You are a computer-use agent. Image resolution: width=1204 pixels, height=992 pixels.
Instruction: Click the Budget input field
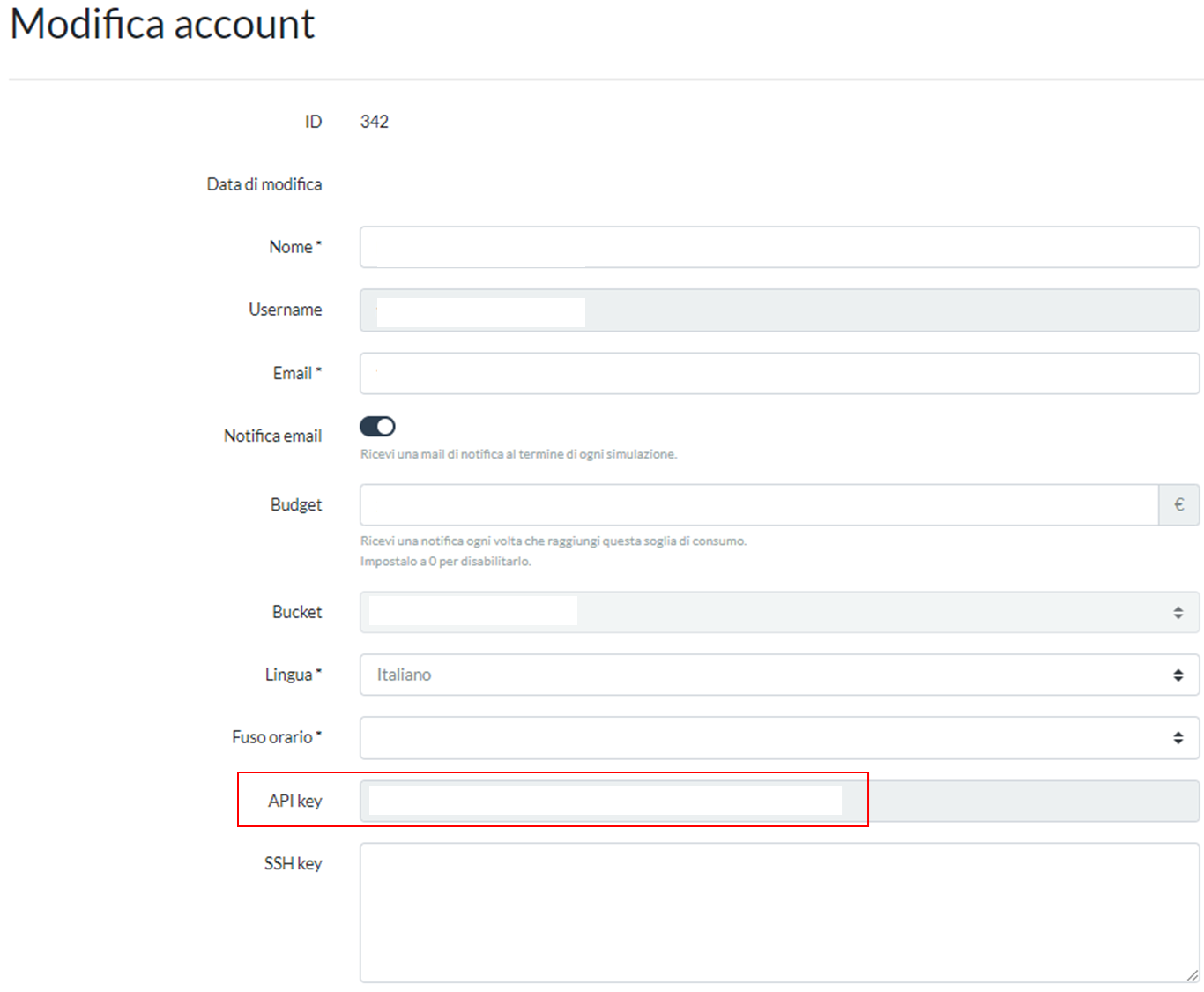(x=758, y=503)
